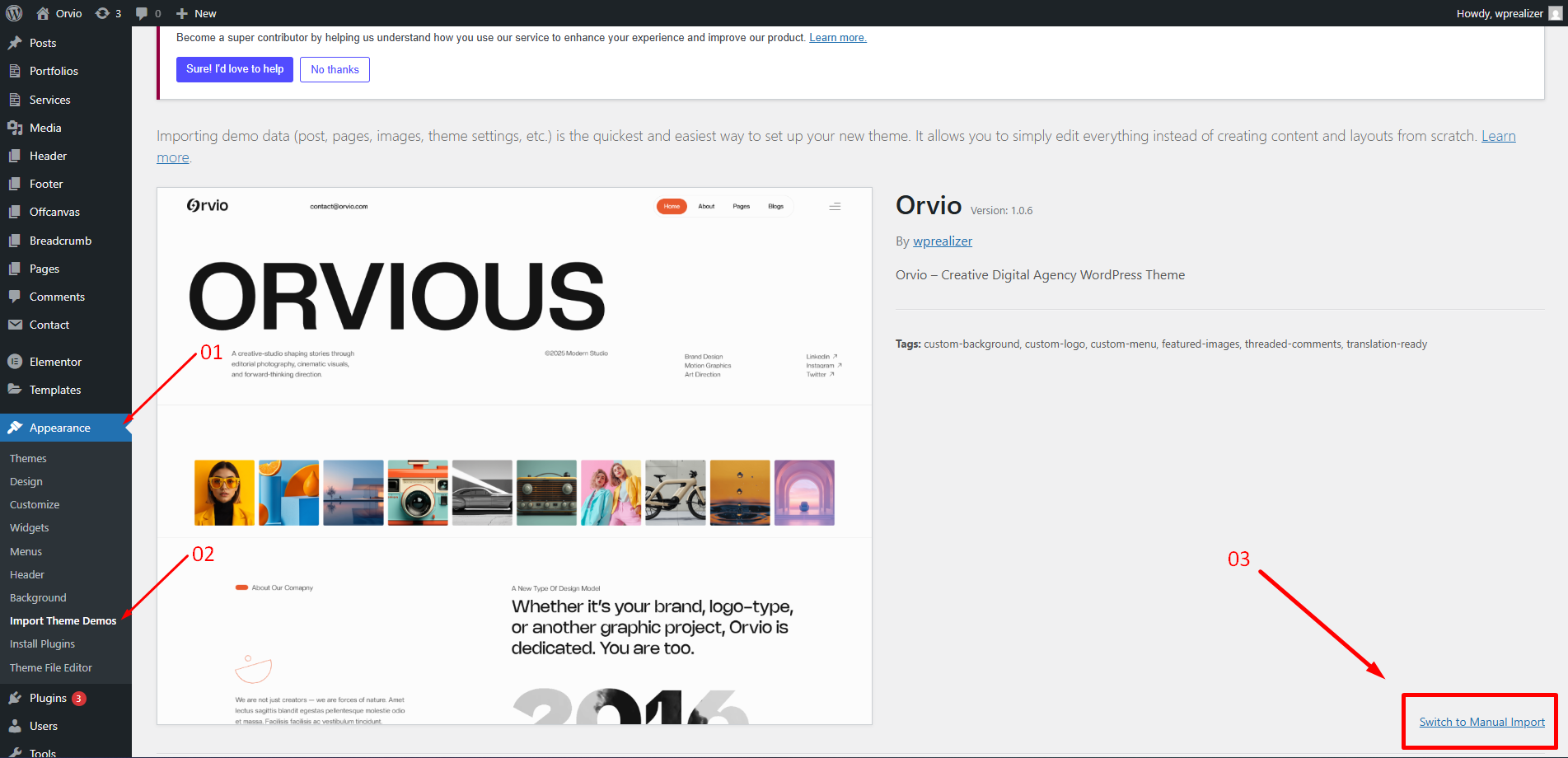Viewport: 1568px width, 758px height.
Task: Click the plus New icon in admin bar
Action: click(x=182, y=13)
